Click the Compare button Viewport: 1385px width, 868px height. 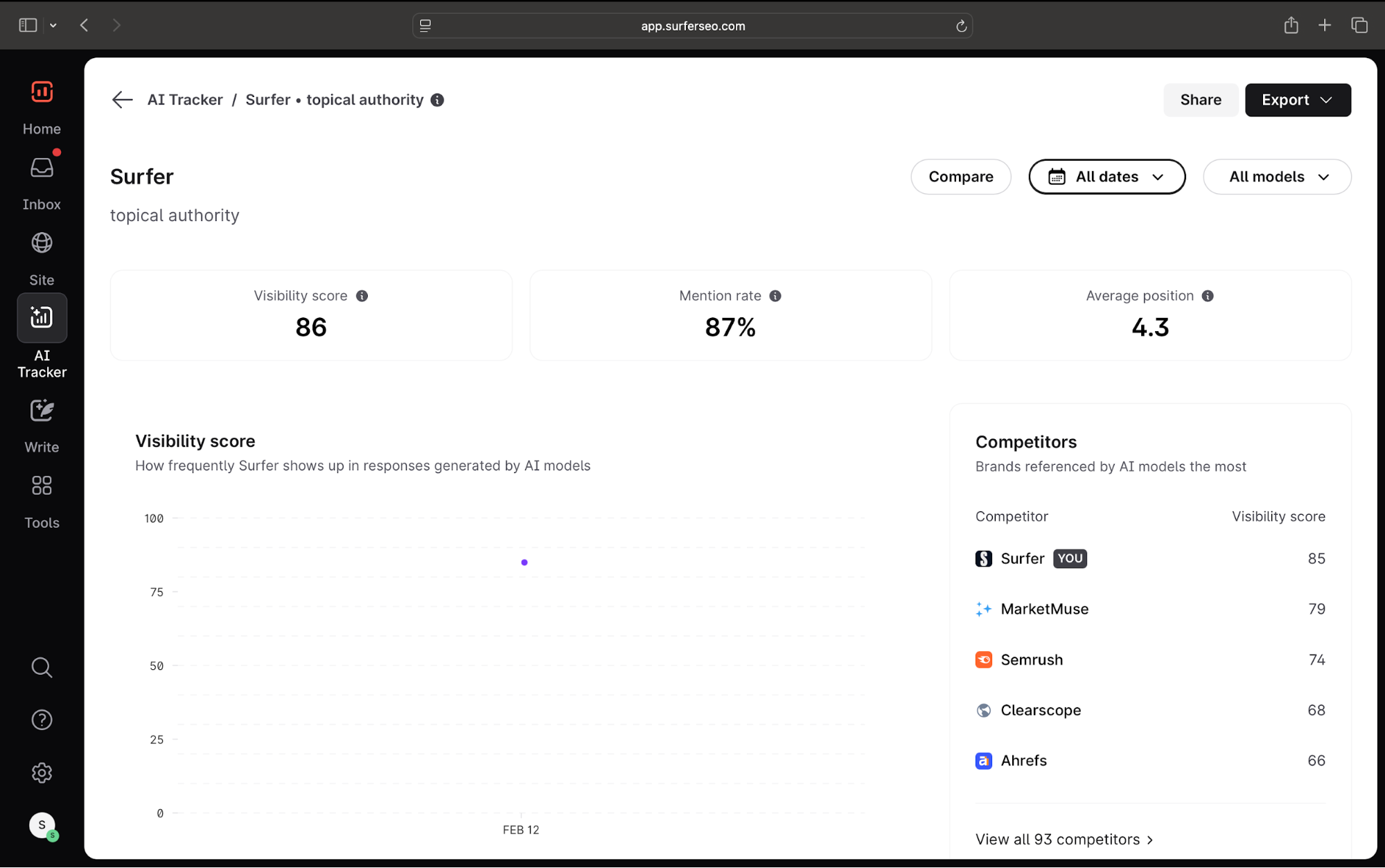pos(960,177)
